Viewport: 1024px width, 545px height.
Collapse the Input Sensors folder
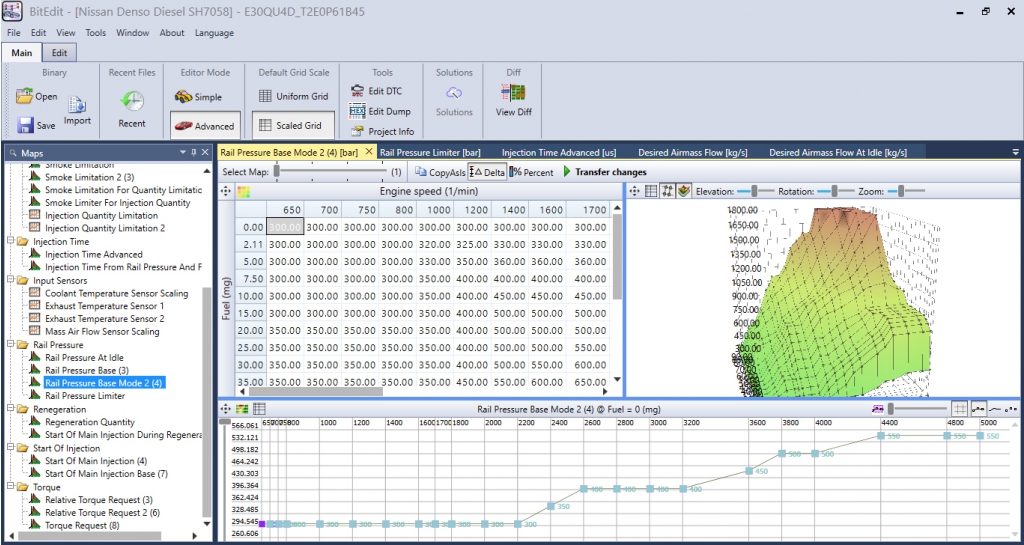[10, 280]
